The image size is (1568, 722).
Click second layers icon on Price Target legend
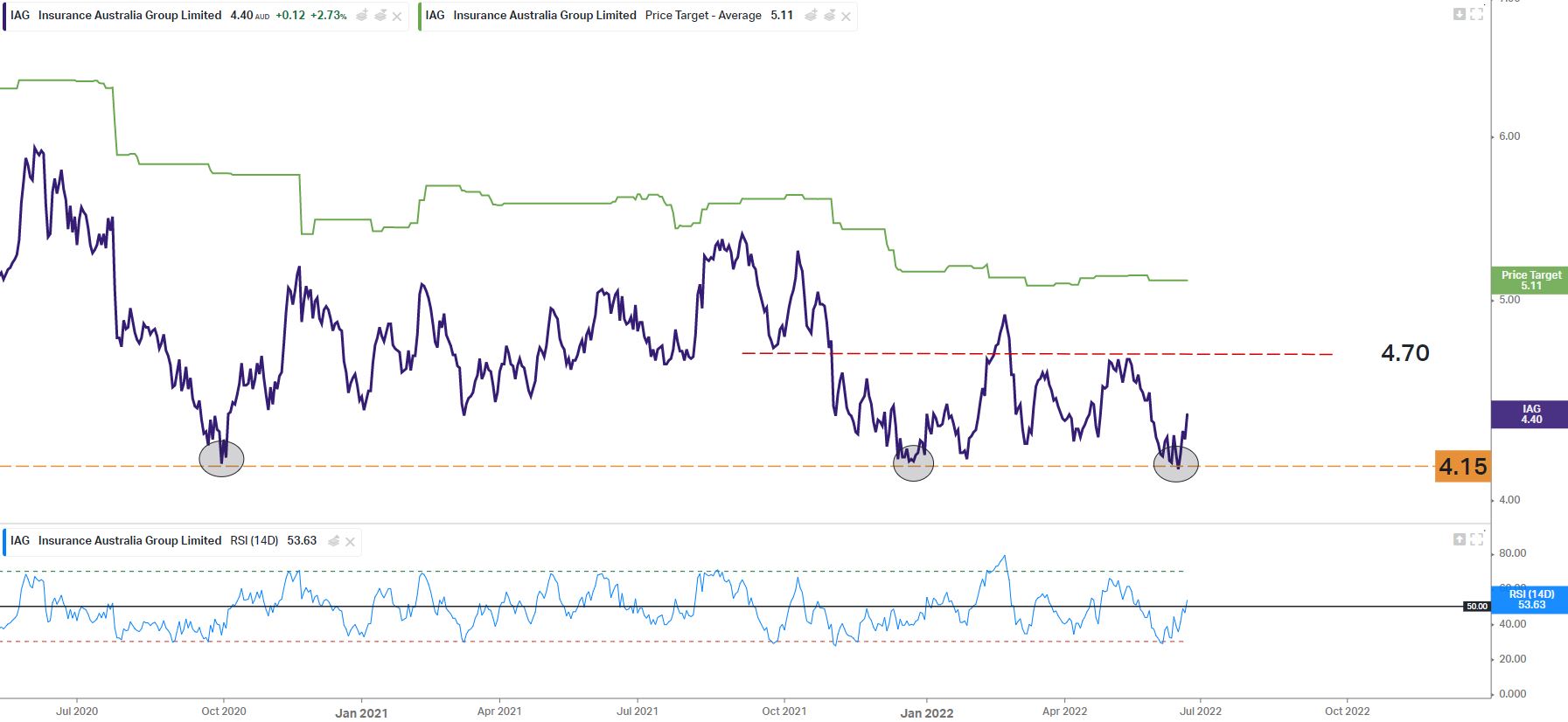click(829, 16)
